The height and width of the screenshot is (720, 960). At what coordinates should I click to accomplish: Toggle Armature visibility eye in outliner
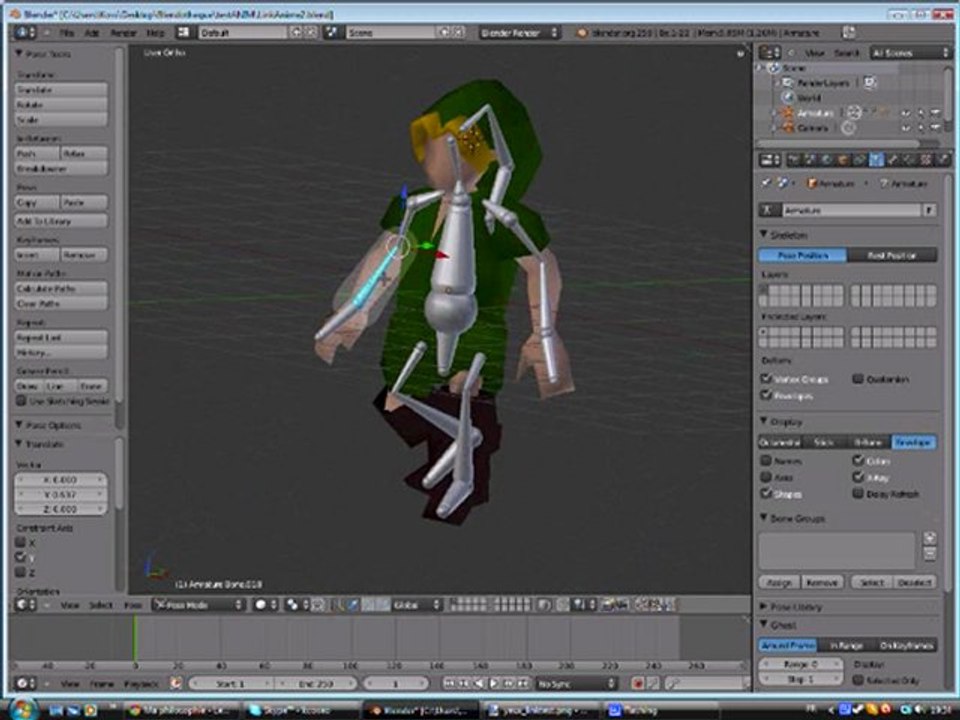[x=906, y=113]
